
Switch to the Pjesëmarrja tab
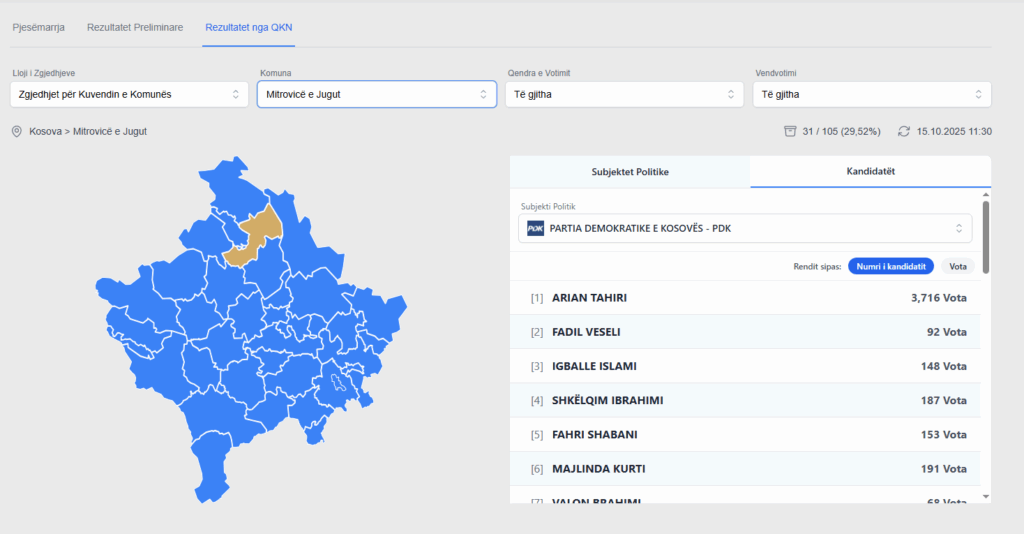click(38, 27)
